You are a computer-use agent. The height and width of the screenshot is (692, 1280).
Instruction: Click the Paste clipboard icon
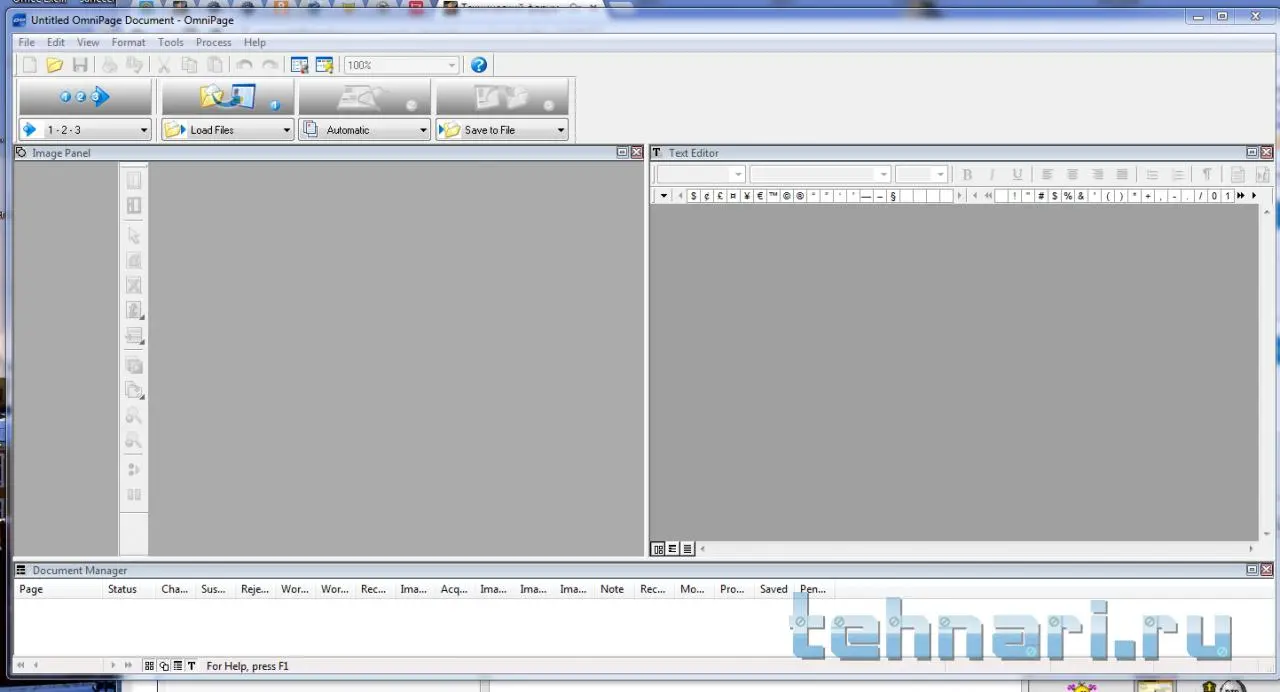[215, 65]
